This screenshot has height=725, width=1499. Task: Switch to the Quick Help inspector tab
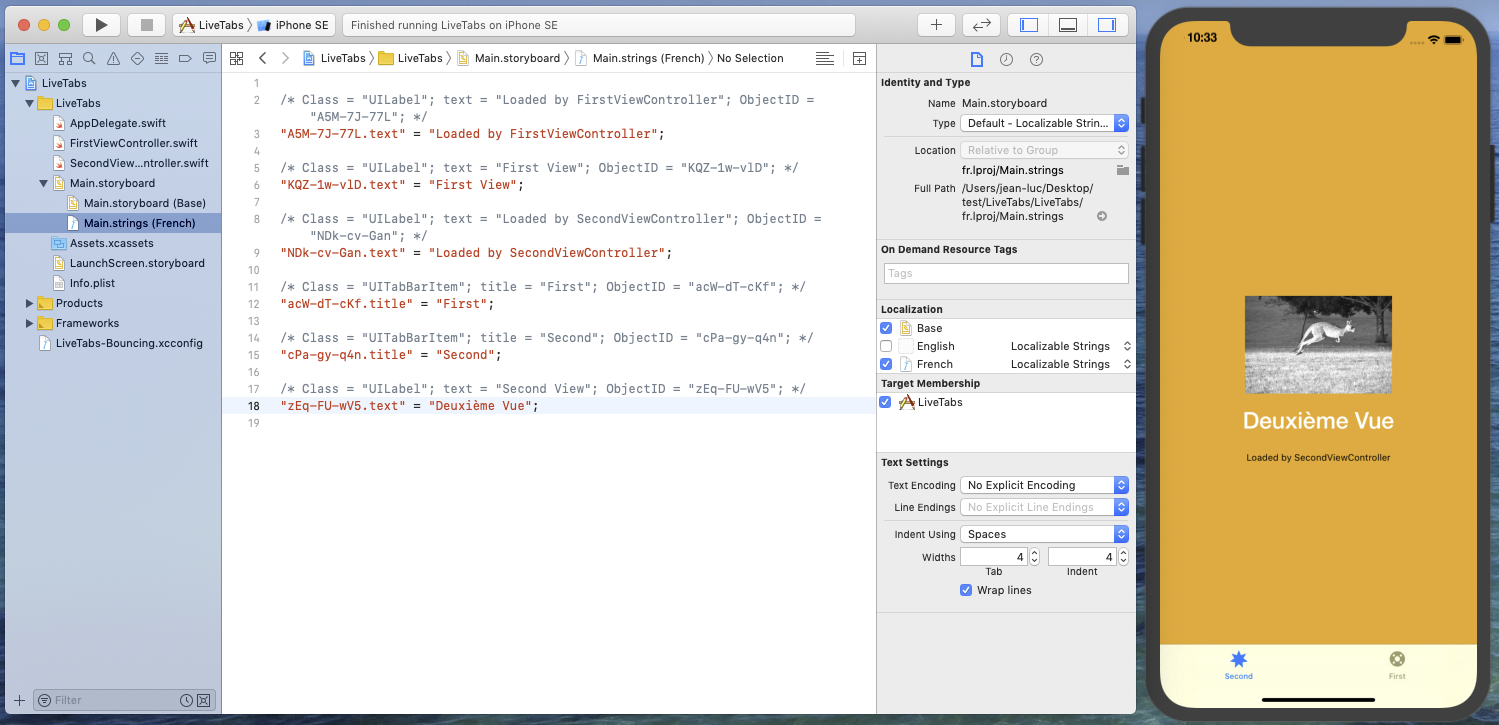pos(1036,60)
